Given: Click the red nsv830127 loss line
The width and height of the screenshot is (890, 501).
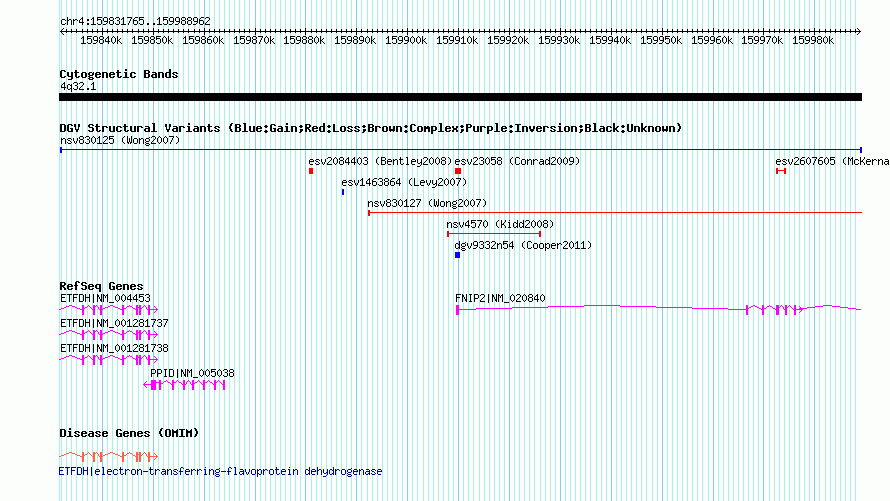Looking at the screenshot, I should (x=615, y=213).
